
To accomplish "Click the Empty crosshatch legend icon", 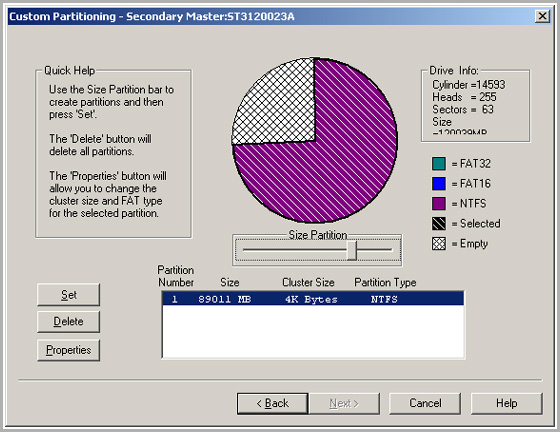I will [439, 243].
